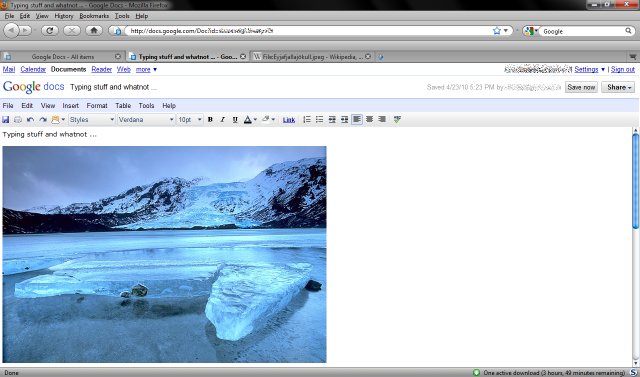Click Firefox Forward navigation button
The height and width of the screenshot is (377, 640).
click(25, 31)
